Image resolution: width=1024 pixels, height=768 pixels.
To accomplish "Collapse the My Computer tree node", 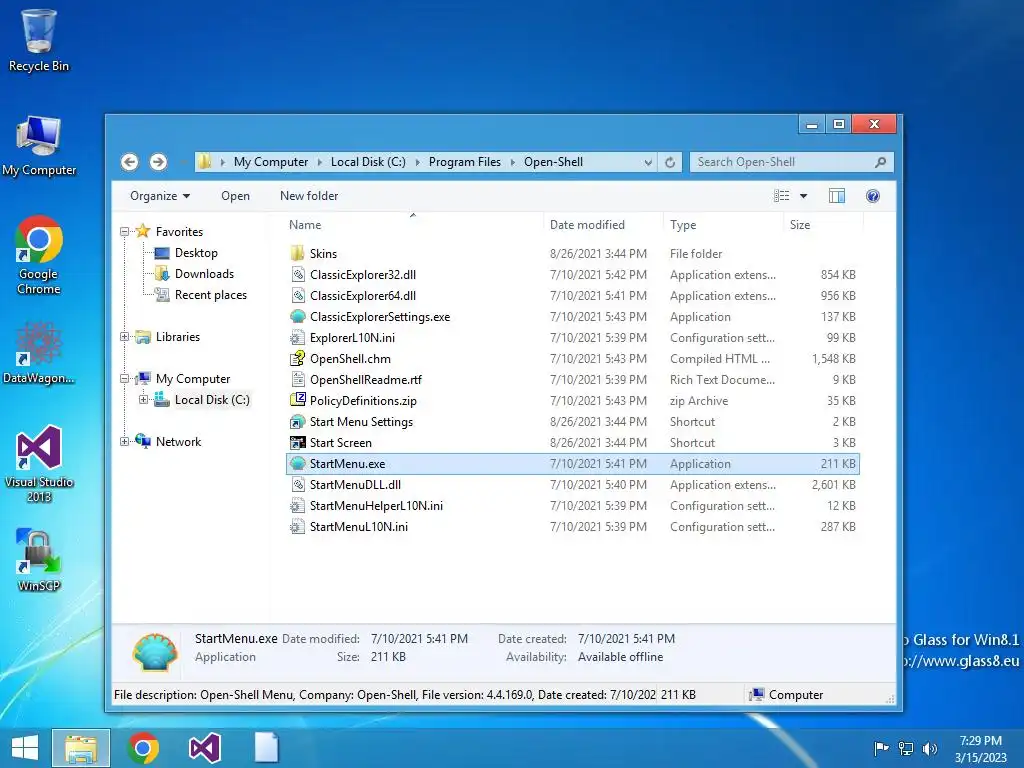I will (x=124, y=379).
